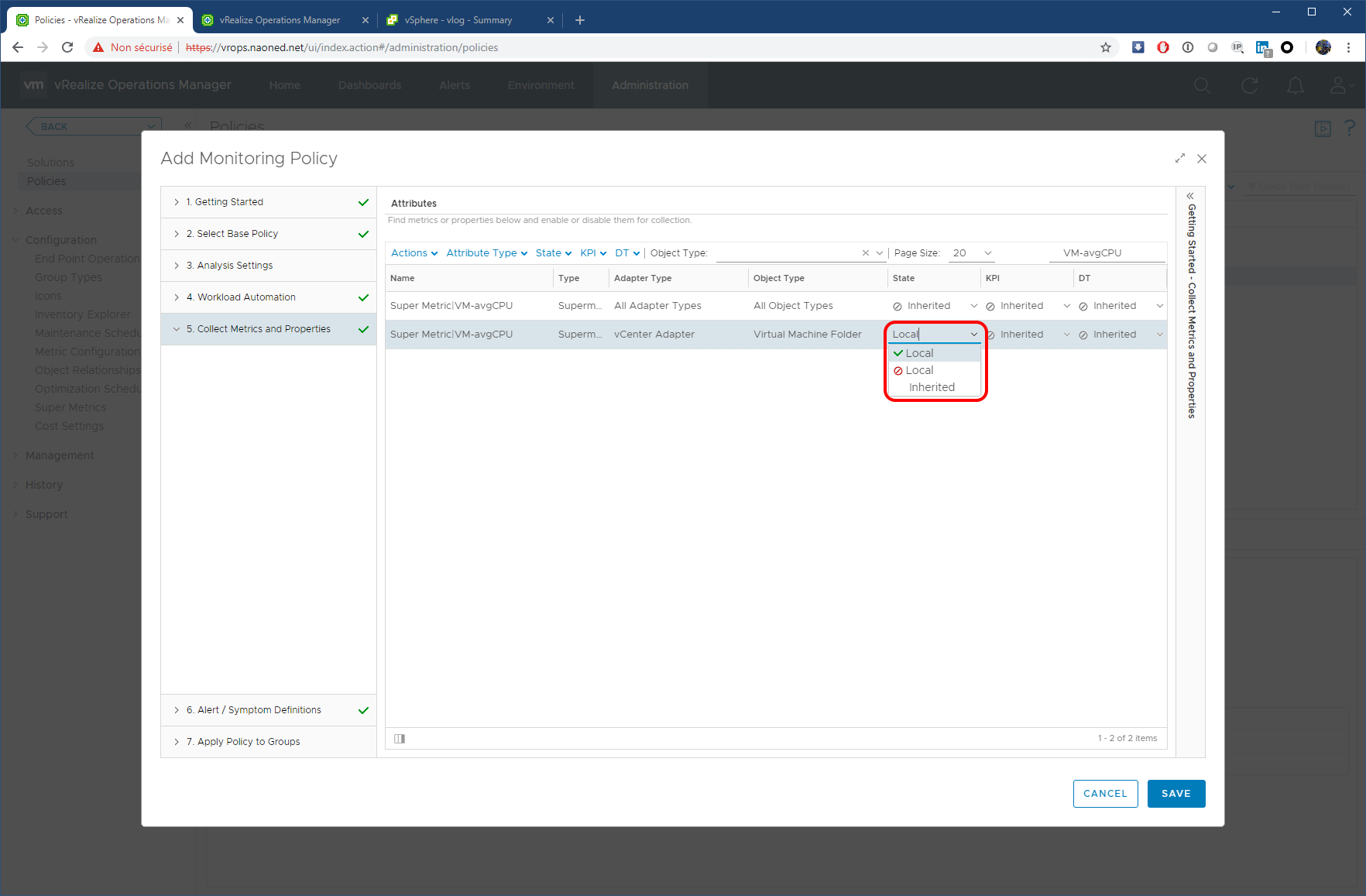Change the Page Size dropdown
1366x896 pixels.
[x=973, y=253]
